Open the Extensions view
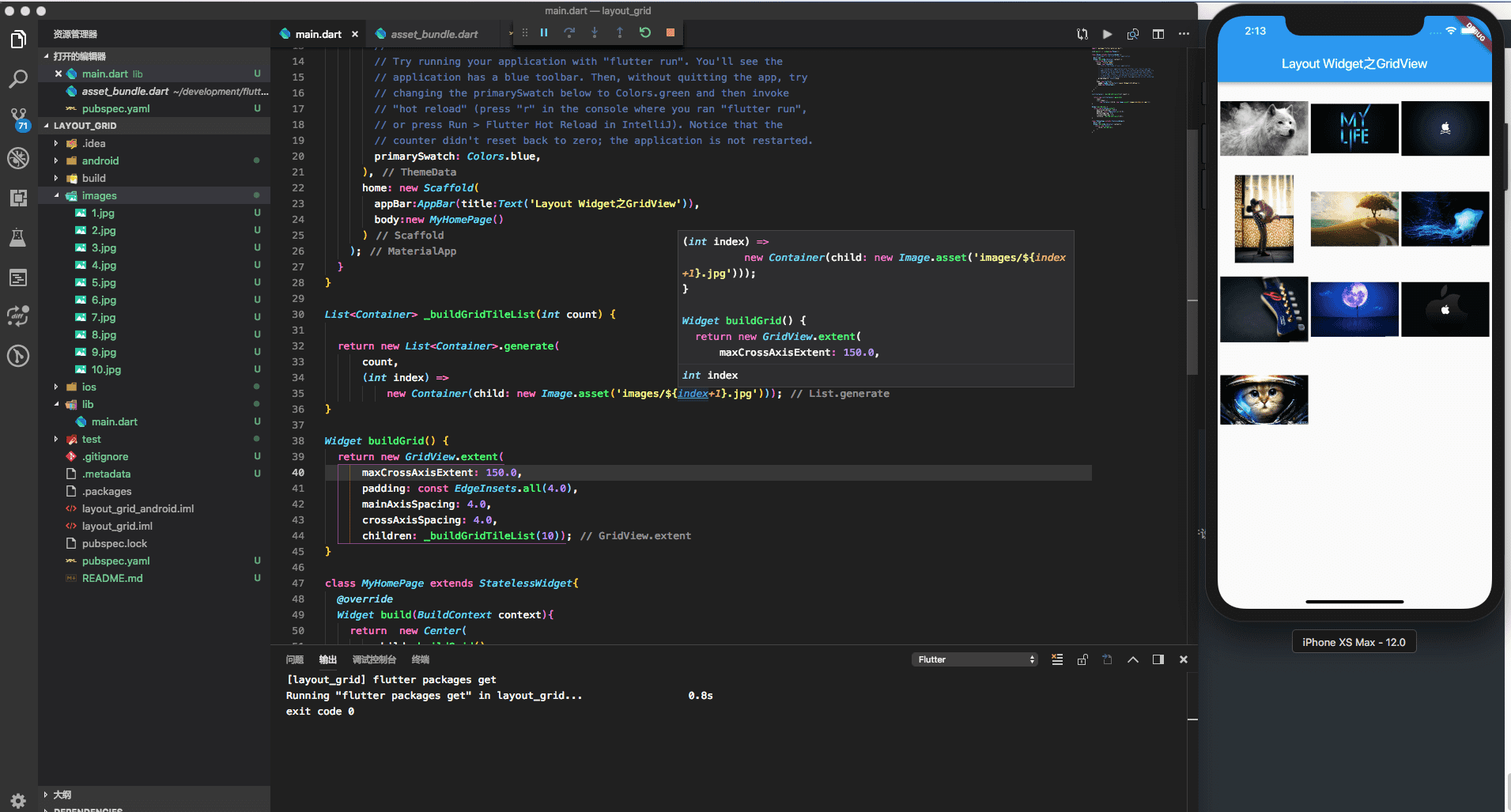 click(18, 198)
